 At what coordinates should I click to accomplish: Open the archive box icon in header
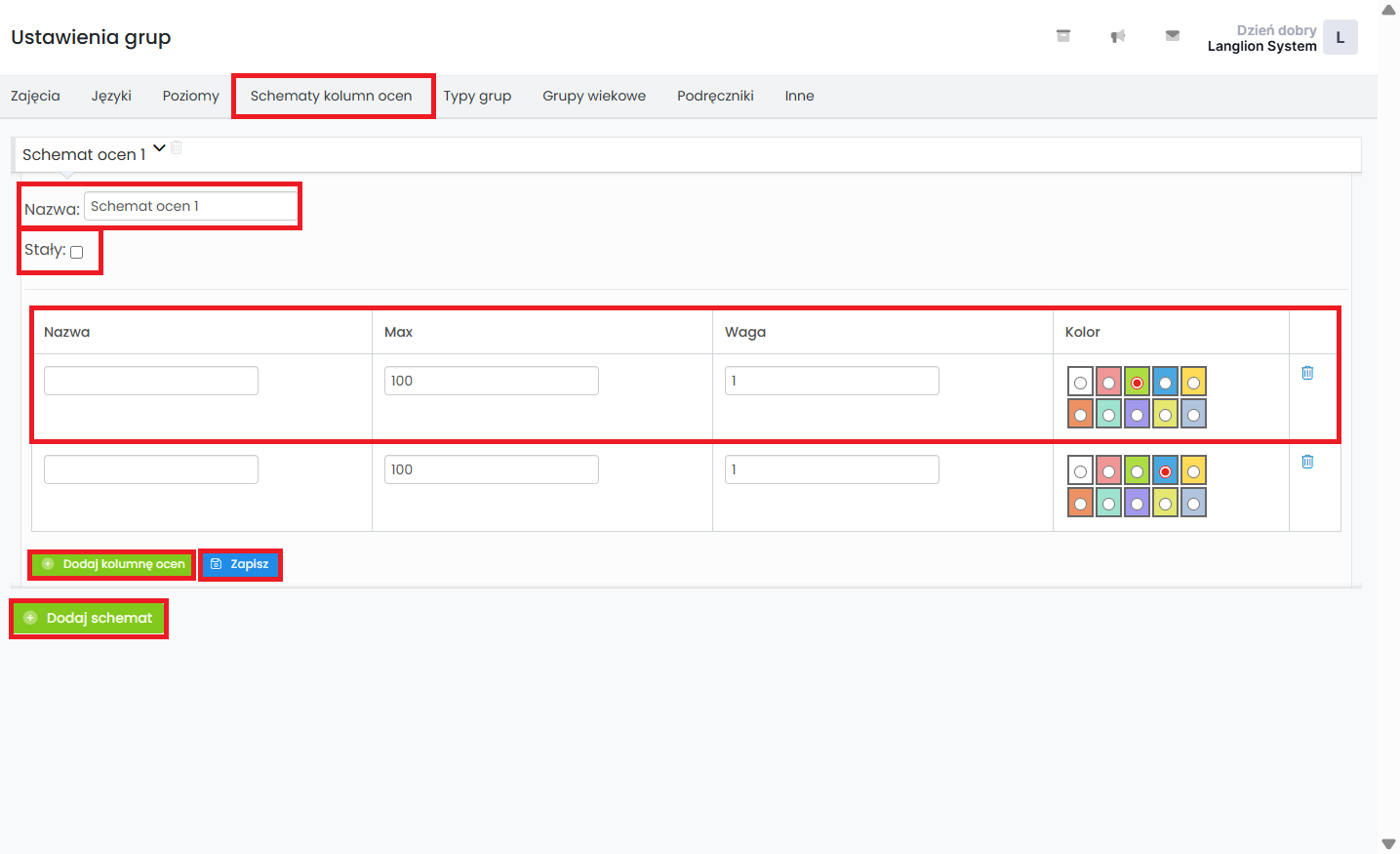tap(1063, 36)
